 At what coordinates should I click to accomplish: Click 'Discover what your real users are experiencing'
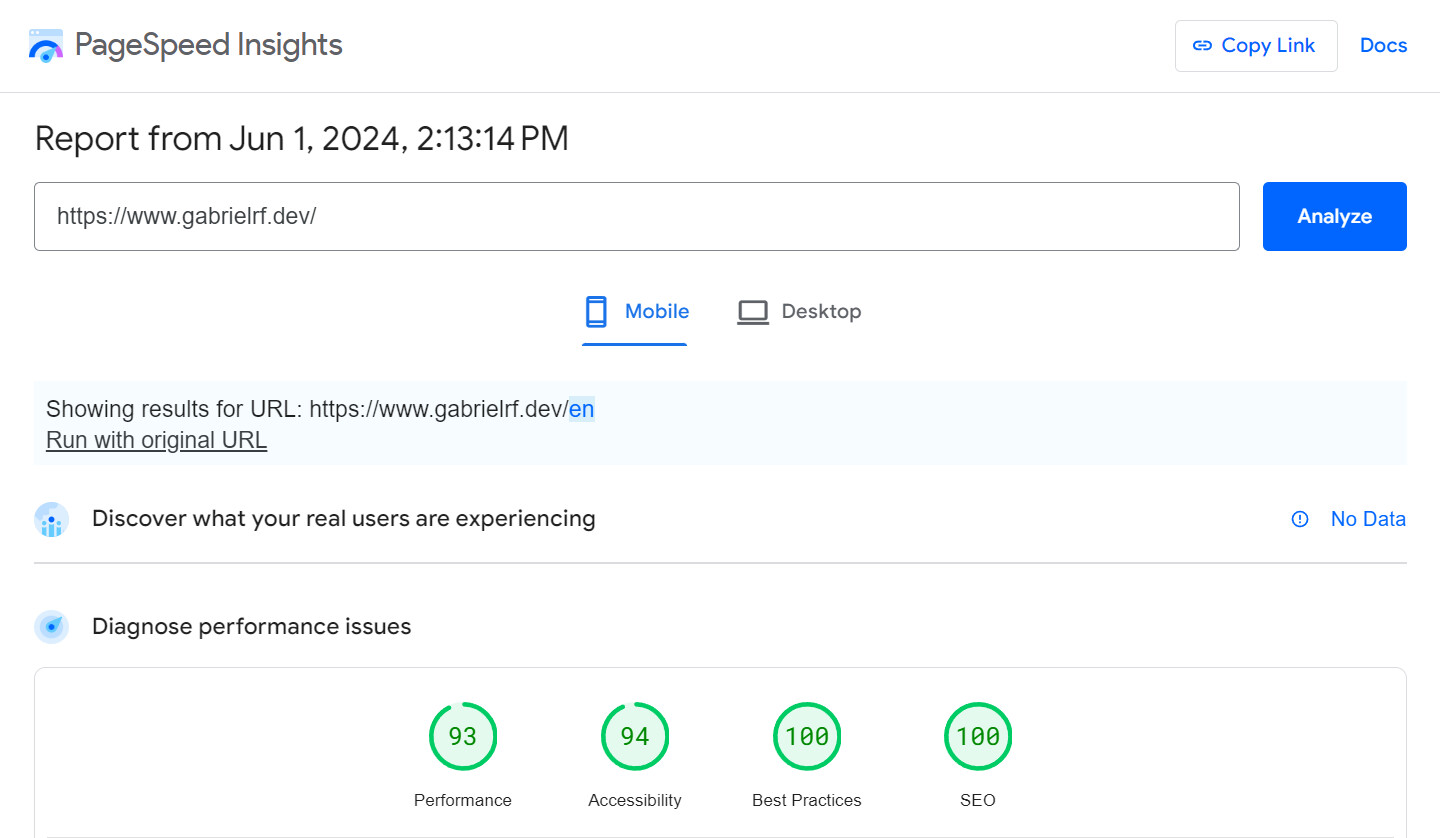click(x=344, y=519)
